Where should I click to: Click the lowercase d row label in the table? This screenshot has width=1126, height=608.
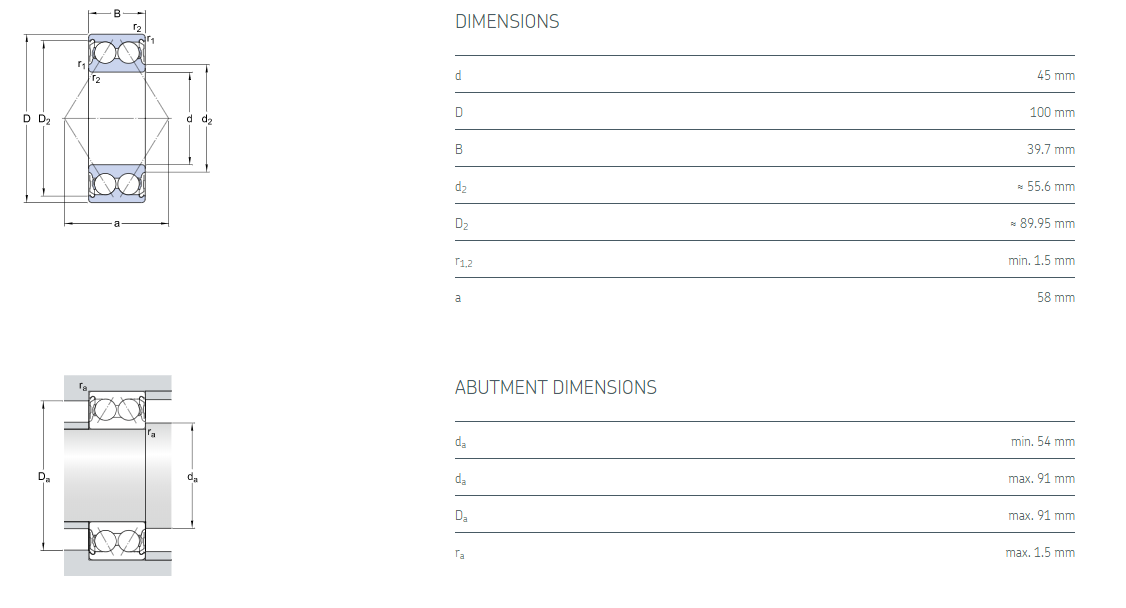click(458, 75)
